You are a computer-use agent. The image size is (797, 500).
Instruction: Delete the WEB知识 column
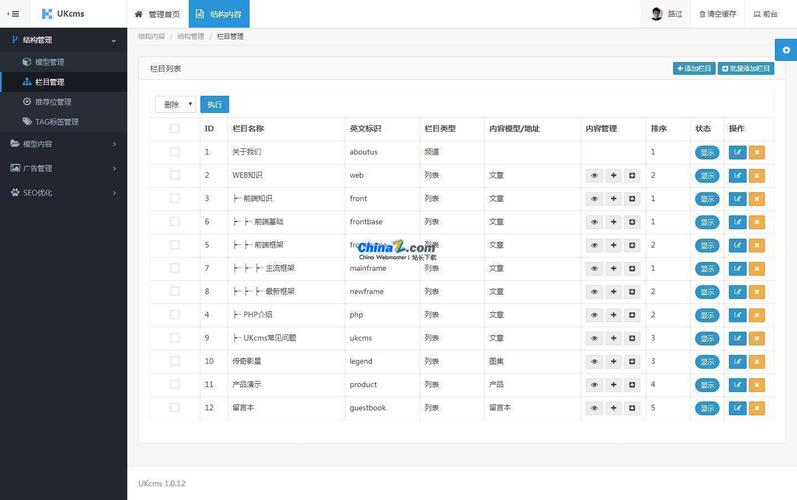click(x=756, y=175)
